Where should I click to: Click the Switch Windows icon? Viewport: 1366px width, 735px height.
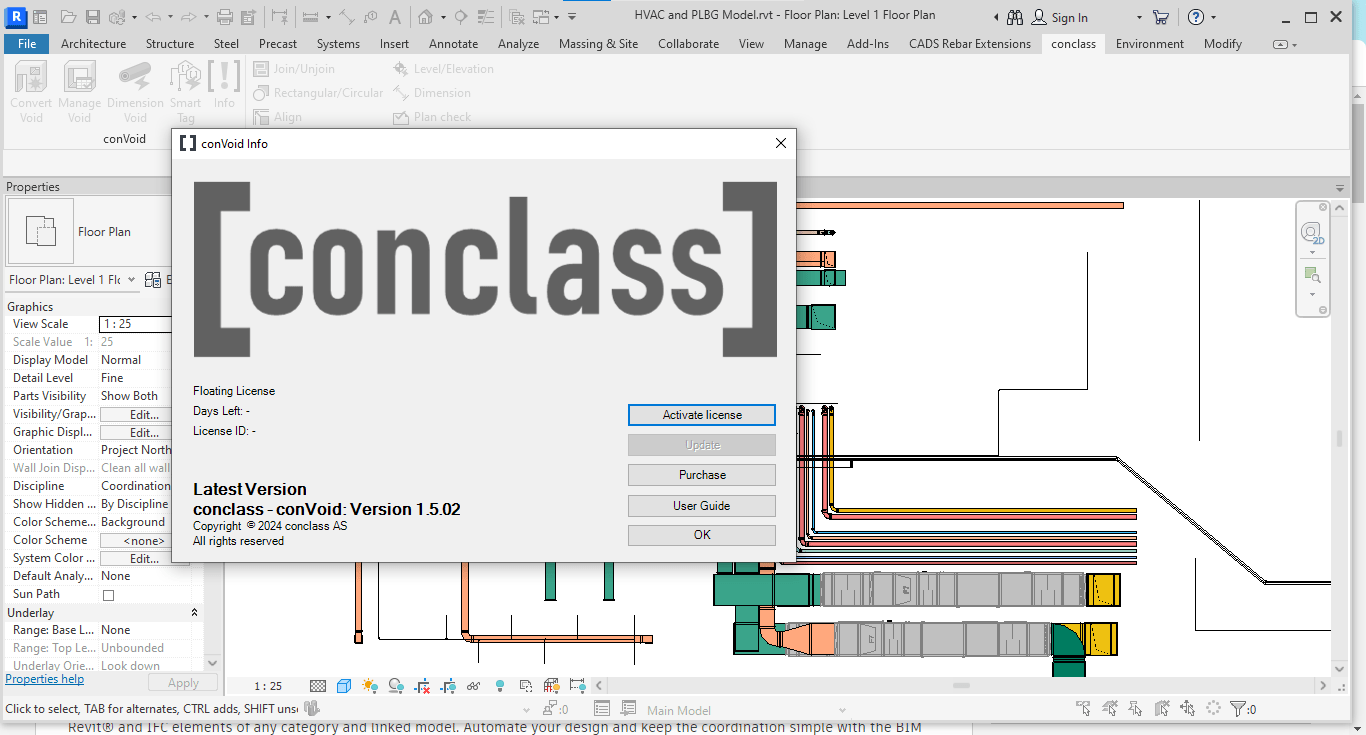coord(541,17)
